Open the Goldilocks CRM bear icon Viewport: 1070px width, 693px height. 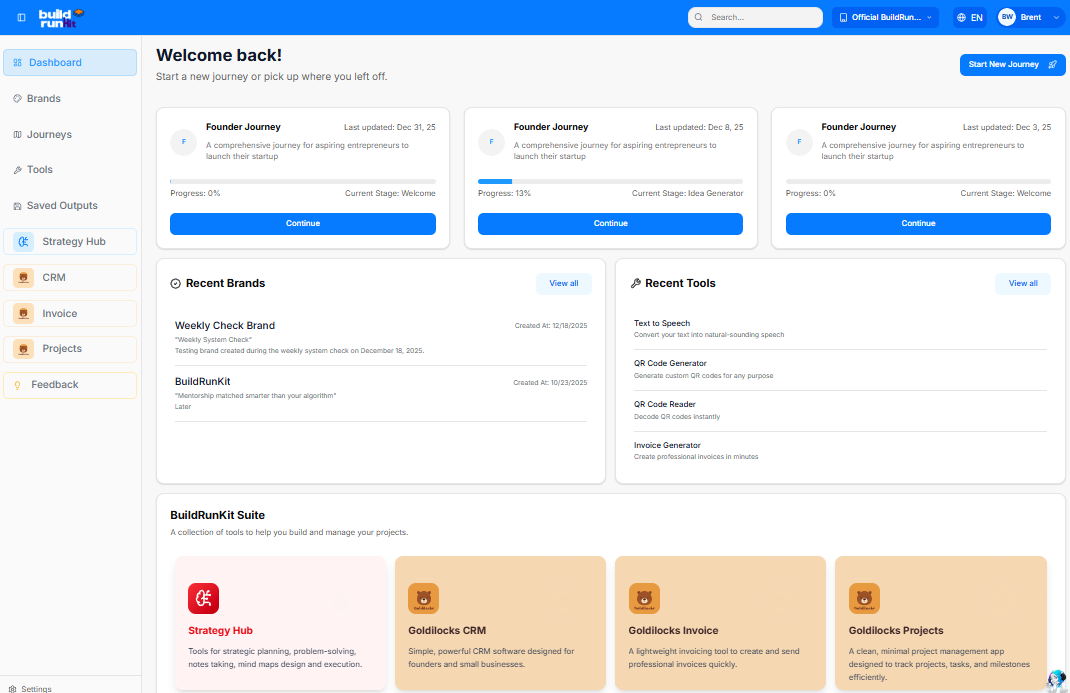(x=423, y=598)
